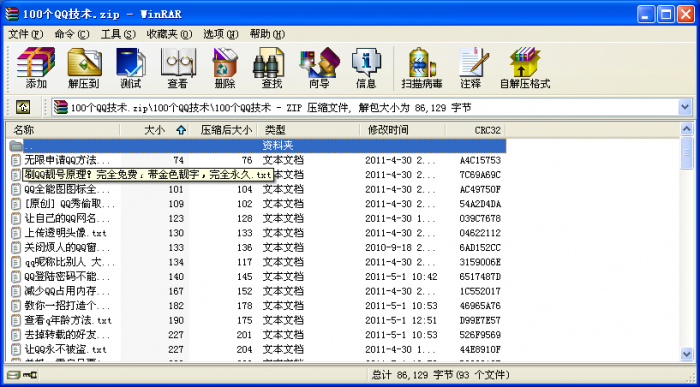
Task: Open the 命令(C) menu
Action: pos(72,34)
